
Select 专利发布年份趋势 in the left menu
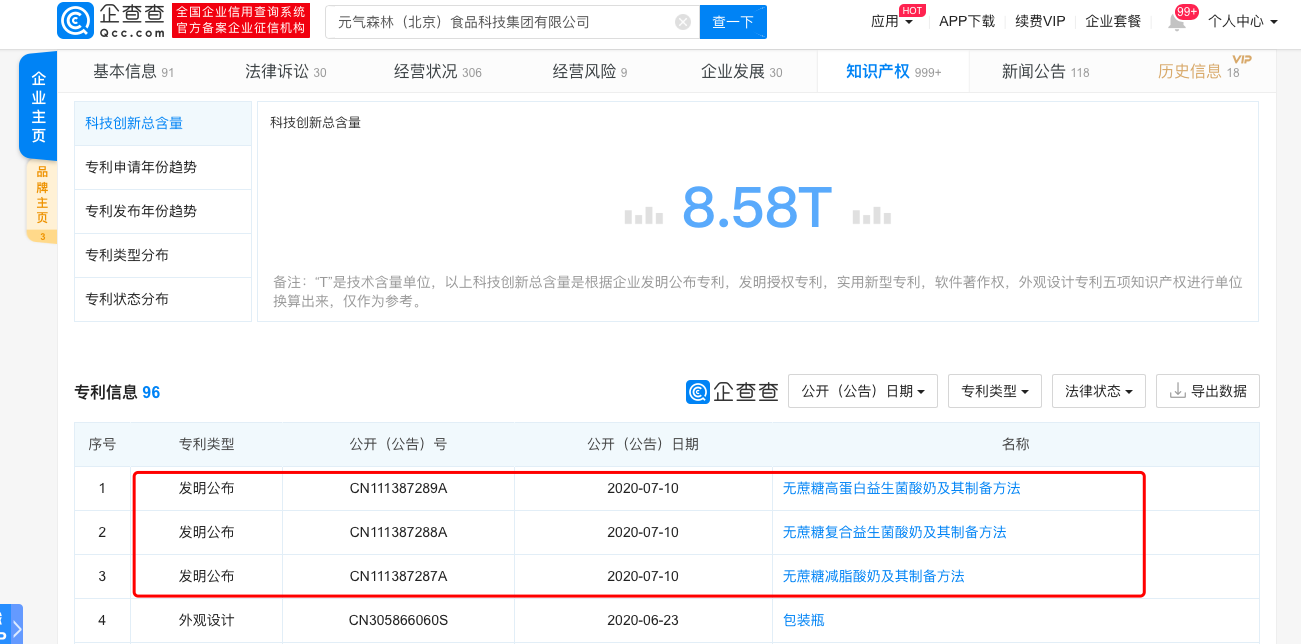click(x=163, y=211)
